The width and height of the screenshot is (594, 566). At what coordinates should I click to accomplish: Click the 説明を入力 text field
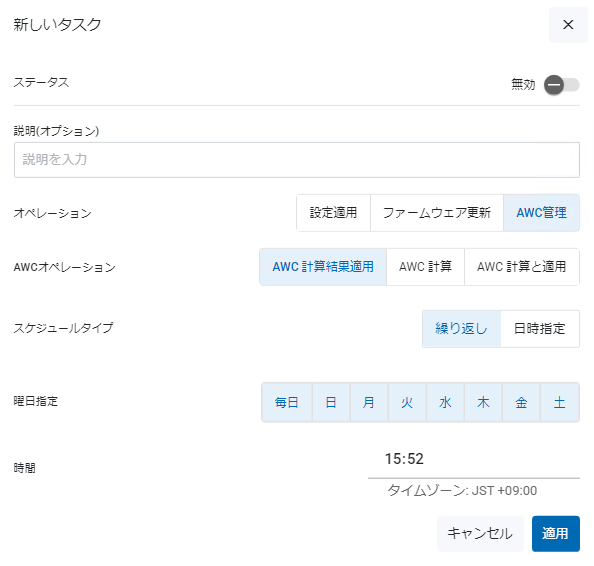pos(297,160)
